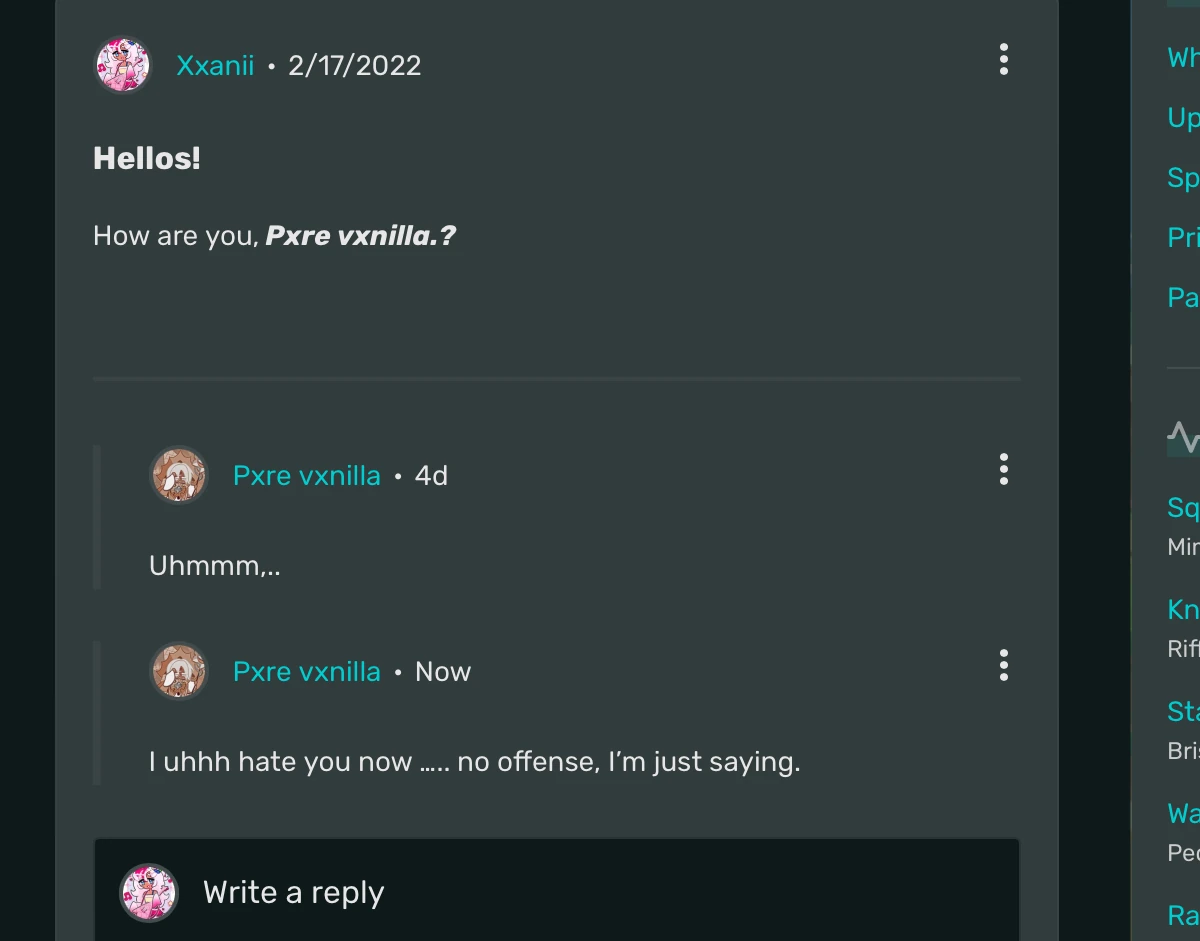
Task: Click the bottom sidebar entry starting with 'Ra'
Action: (1185, 915)
